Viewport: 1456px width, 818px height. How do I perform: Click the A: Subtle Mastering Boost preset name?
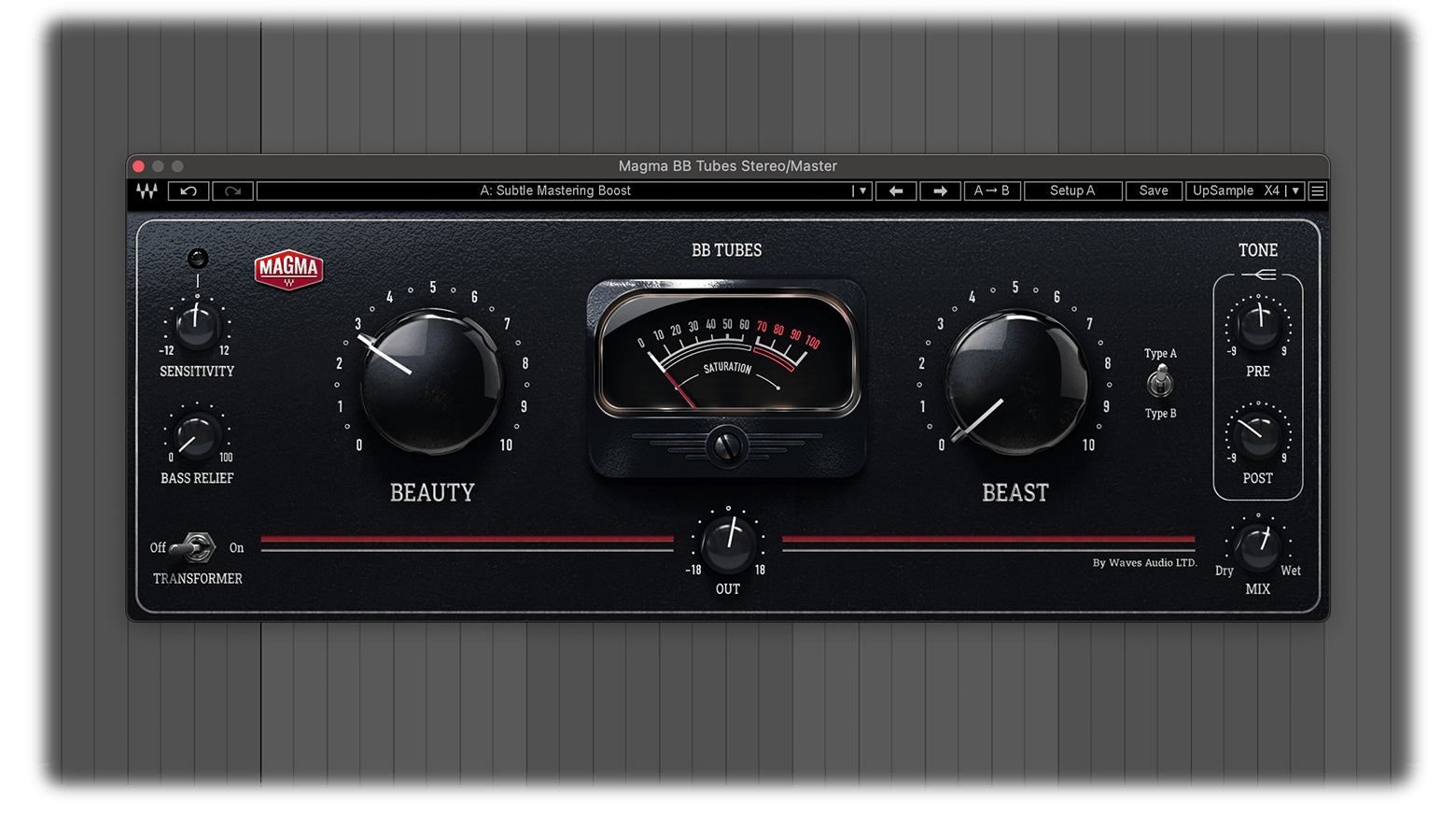click(x=555, y=190)
